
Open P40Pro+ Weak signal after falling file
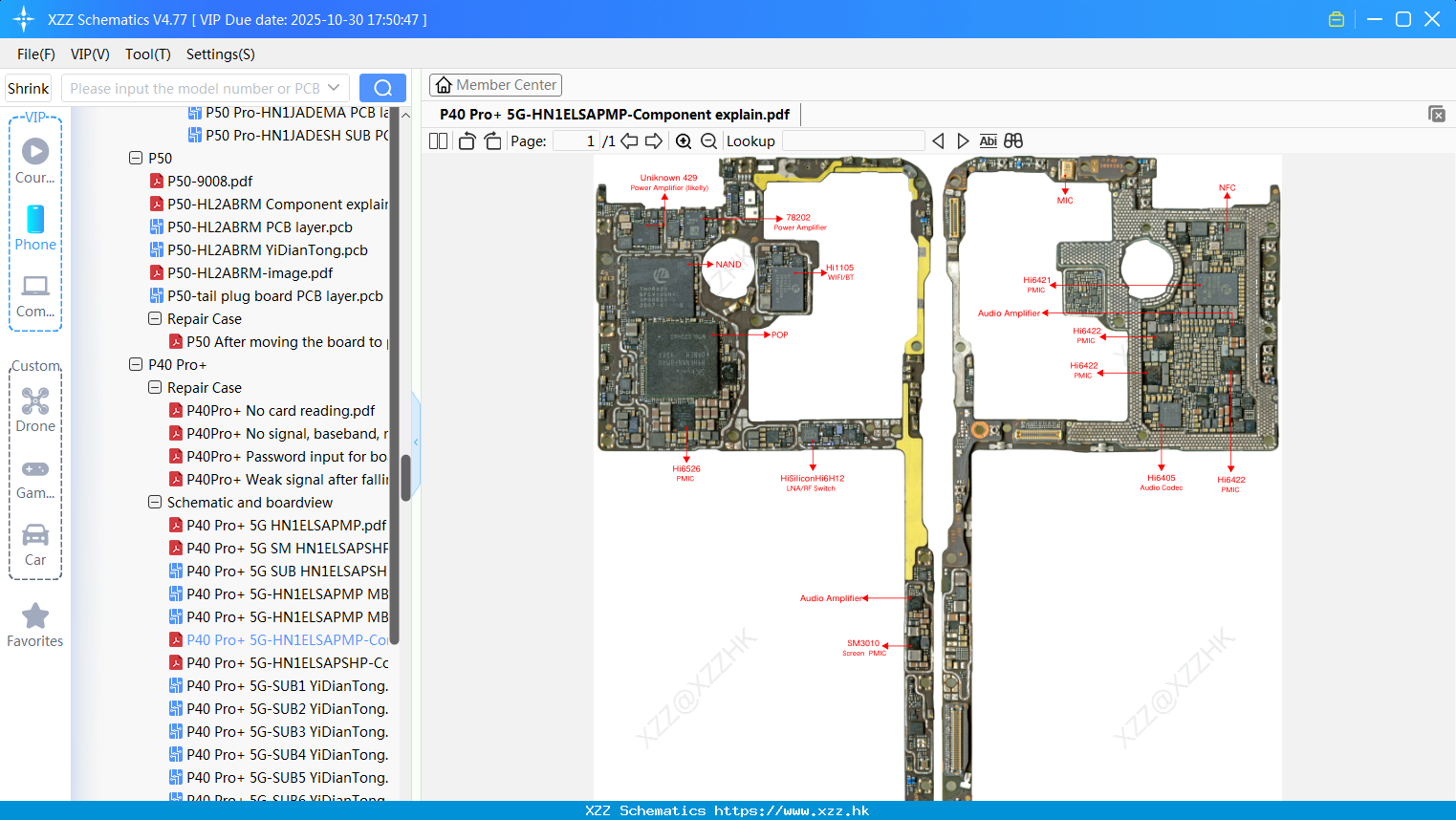tap(279, 479)
